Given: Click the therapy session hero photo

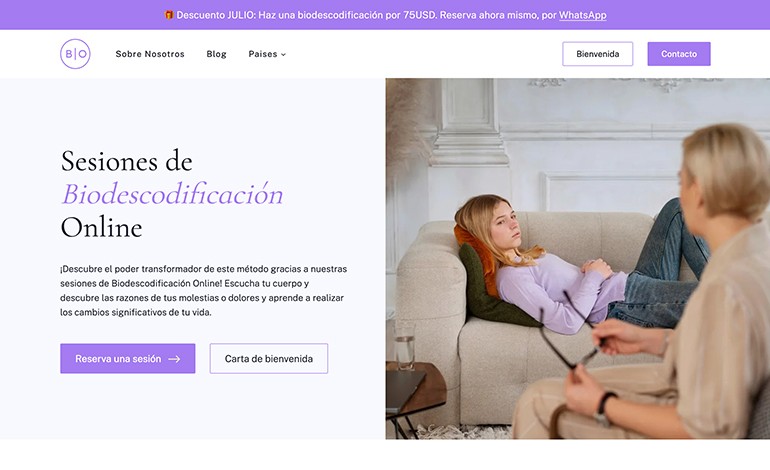Looking at the screenshot, I should click(578, 259).
